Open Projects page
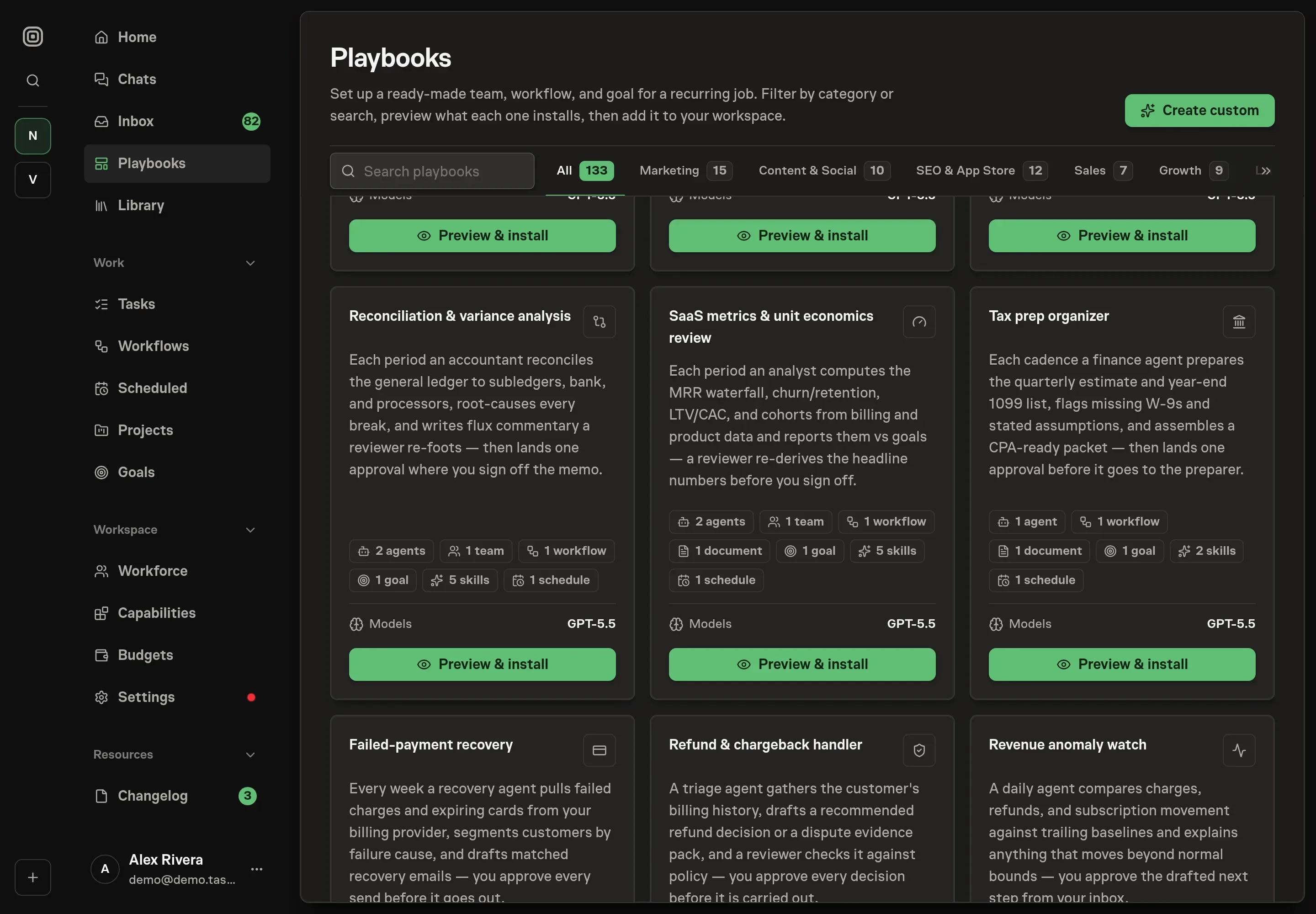Viewport: 1316px width, 914px height. click(177, 430)
